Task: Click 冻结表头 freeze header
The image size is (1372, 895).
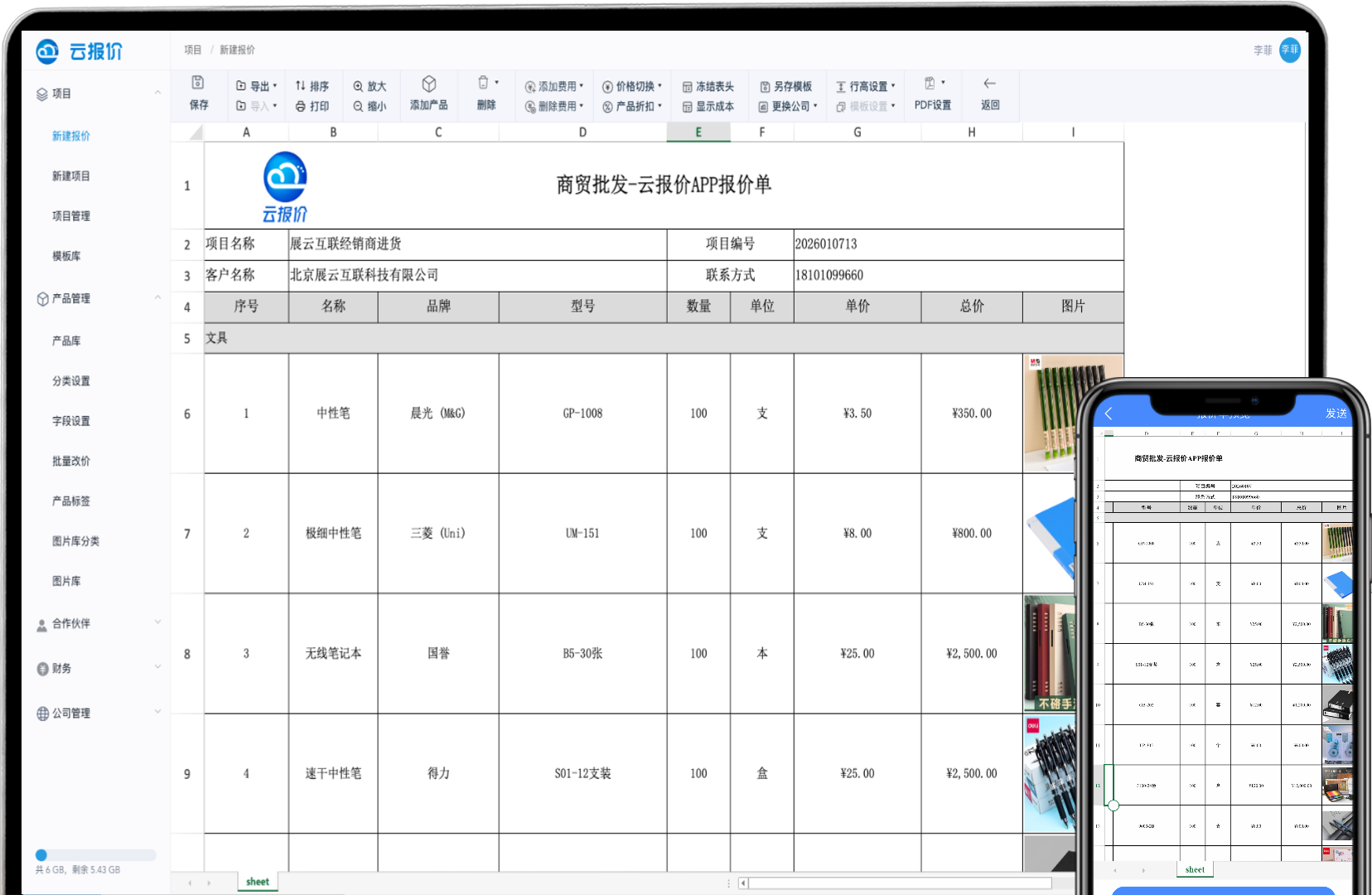Action: (708, 86)
